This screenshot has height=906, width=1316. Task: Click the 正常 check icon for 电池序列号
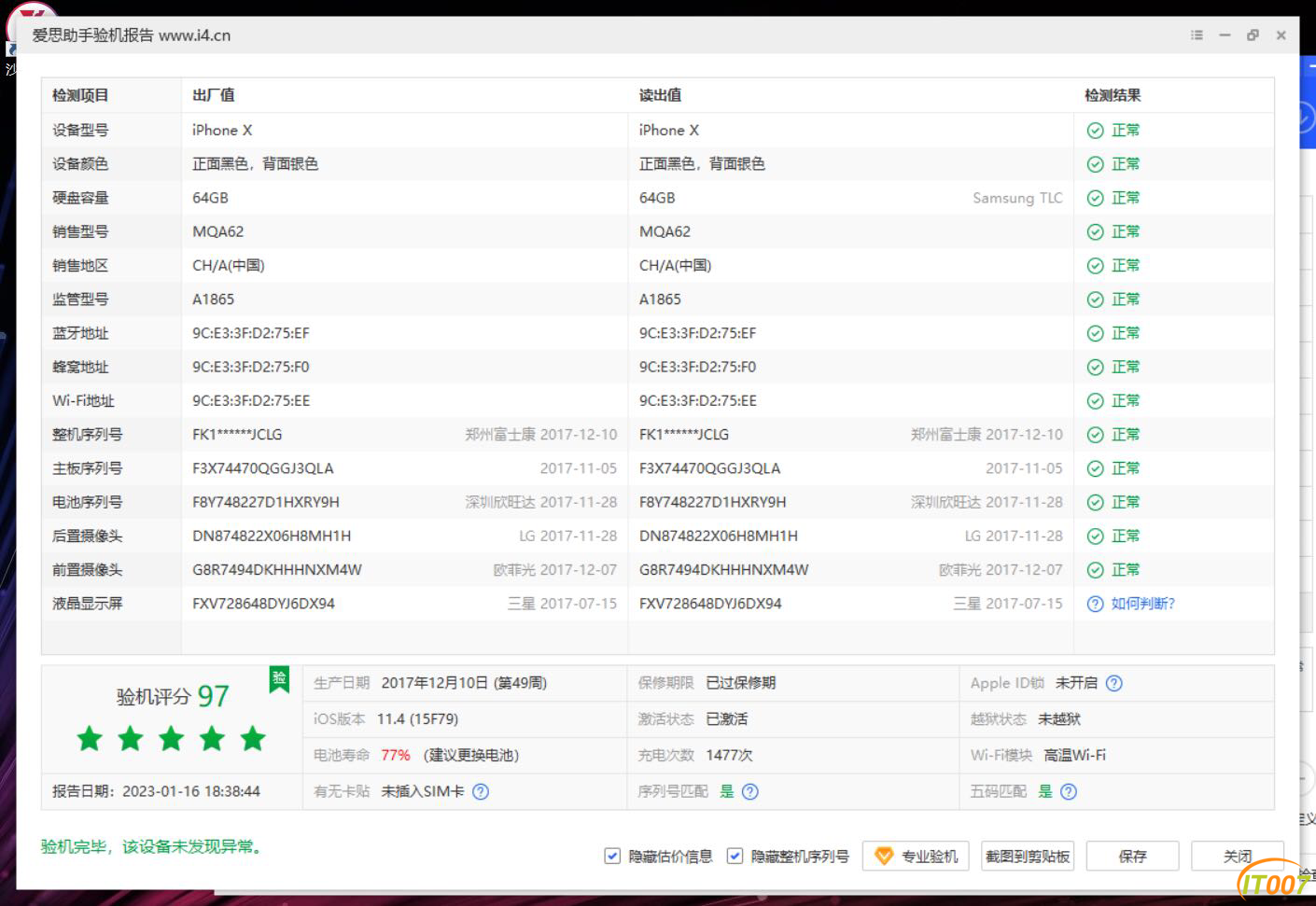[1096, 502]
